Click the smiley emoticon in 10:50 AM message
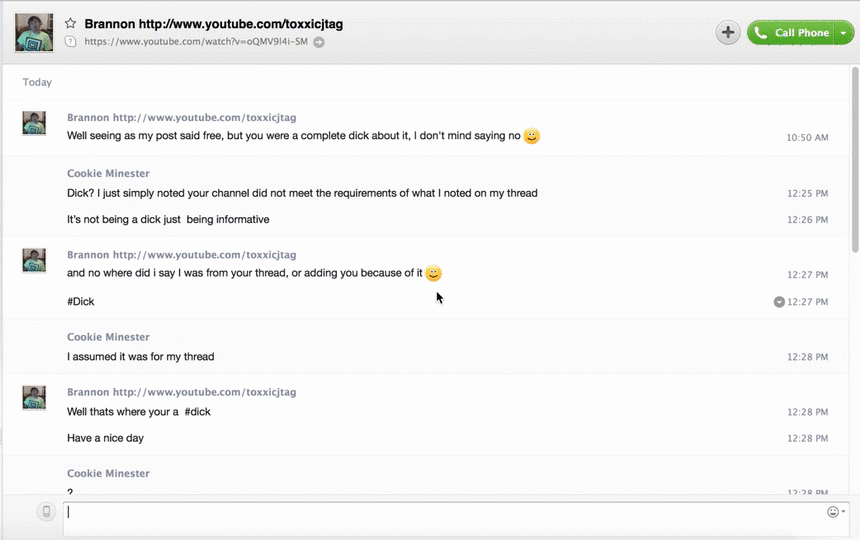 (532, 136)
